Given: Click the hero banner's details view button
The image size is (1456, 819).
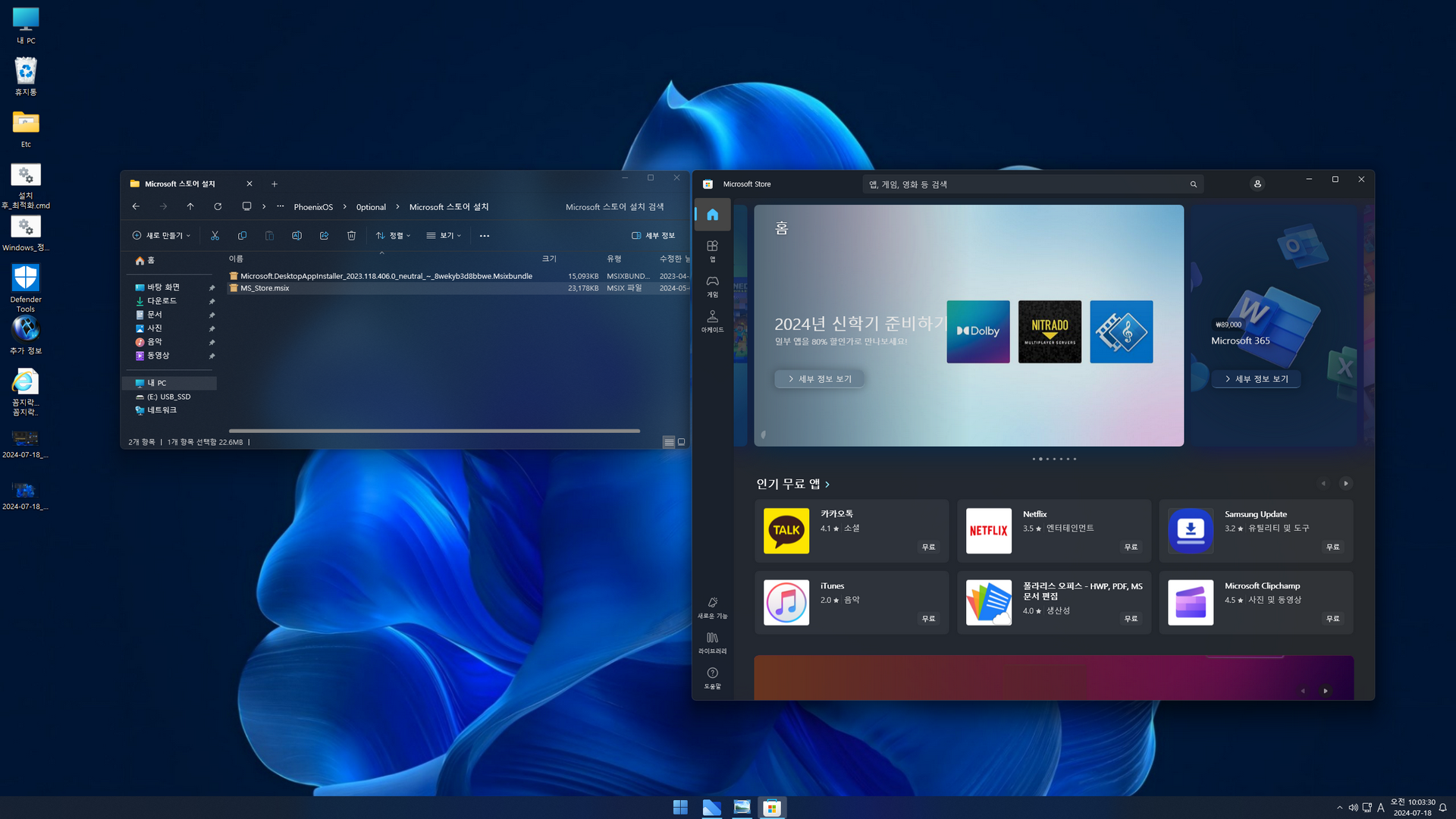Looking at the screenshot, I should (819, 379).
